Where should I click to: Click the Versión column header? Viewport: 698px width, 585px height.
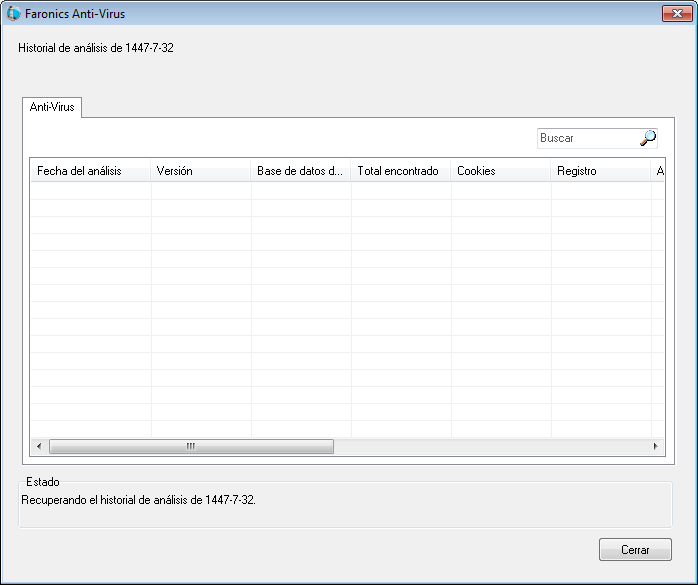point(200,171)
